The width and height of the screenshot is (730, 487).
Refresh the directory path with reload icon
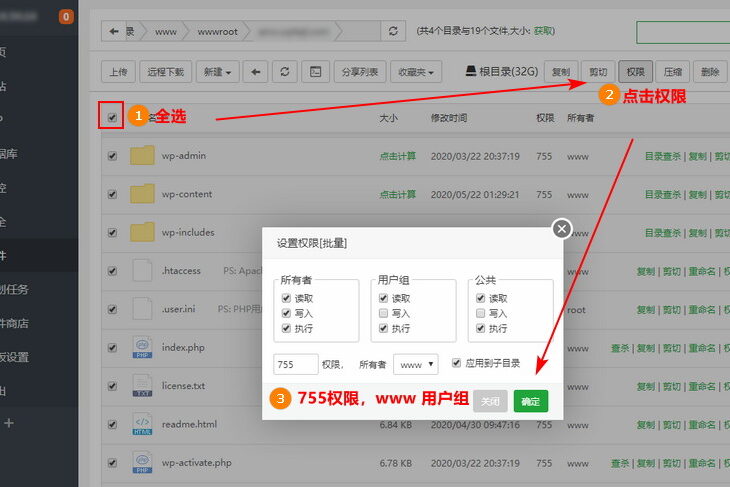397,32
